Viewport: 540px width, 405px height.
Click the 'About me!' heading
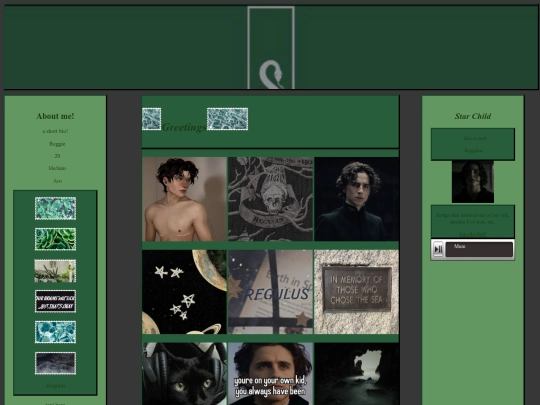coord(55,116)
